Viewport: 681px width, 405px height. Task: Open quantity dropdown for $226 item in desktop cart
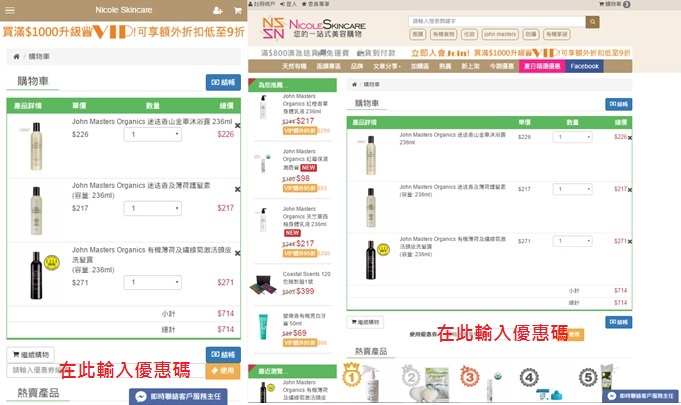point(572,137)
